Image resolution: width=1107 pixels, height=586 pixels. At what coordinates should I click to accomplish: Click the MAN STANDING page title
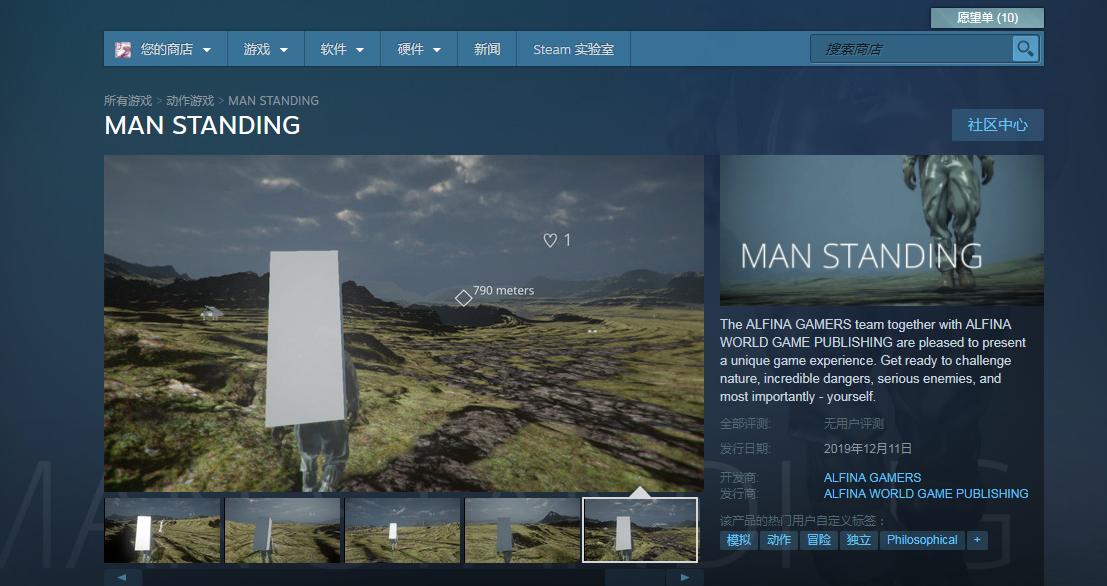(x=203, y=125)
